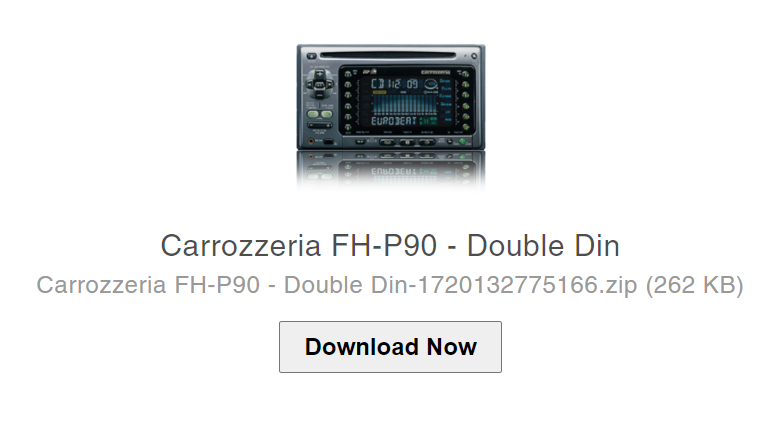This screenshot has width=780, height=423.
Task: Click the audio jack at stereo bottom-left
Action: 311,141
